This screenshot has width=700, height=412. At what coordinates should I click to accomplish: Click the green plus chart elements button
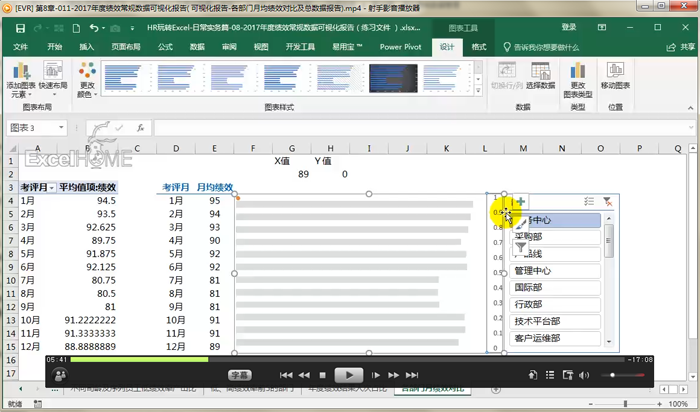pos(520,203)
